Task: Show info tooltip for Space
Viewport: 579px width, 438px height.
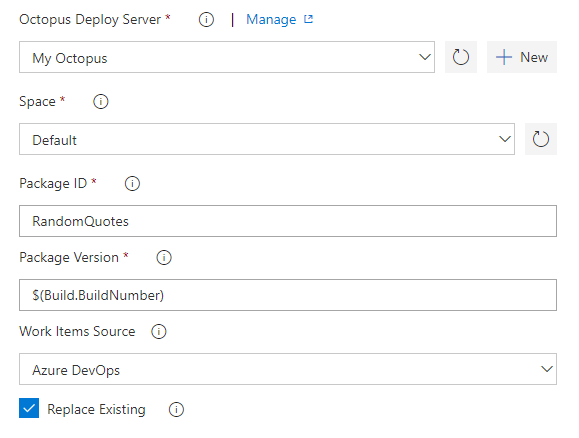Action: 100,102
